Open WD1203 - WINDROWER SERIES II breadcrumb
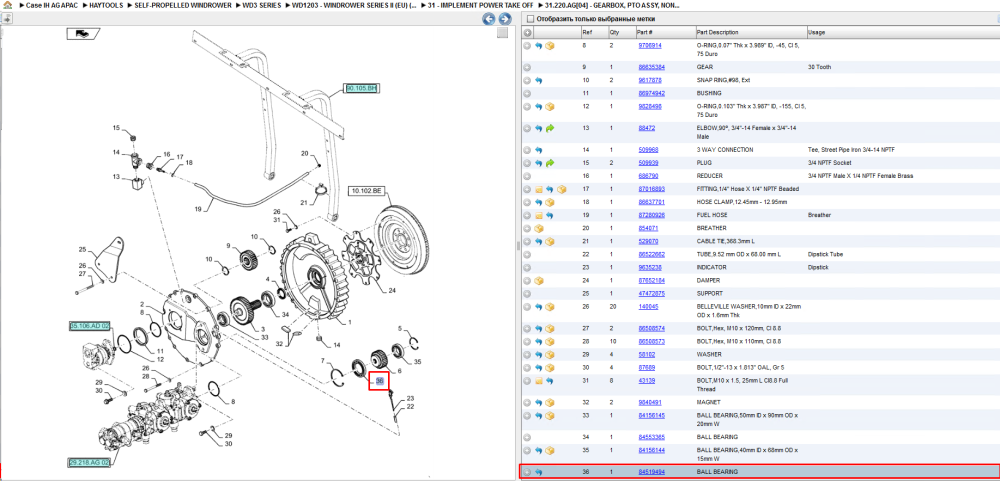The image size is (1000, 481). pyautogui.click(x=355, y=5)
